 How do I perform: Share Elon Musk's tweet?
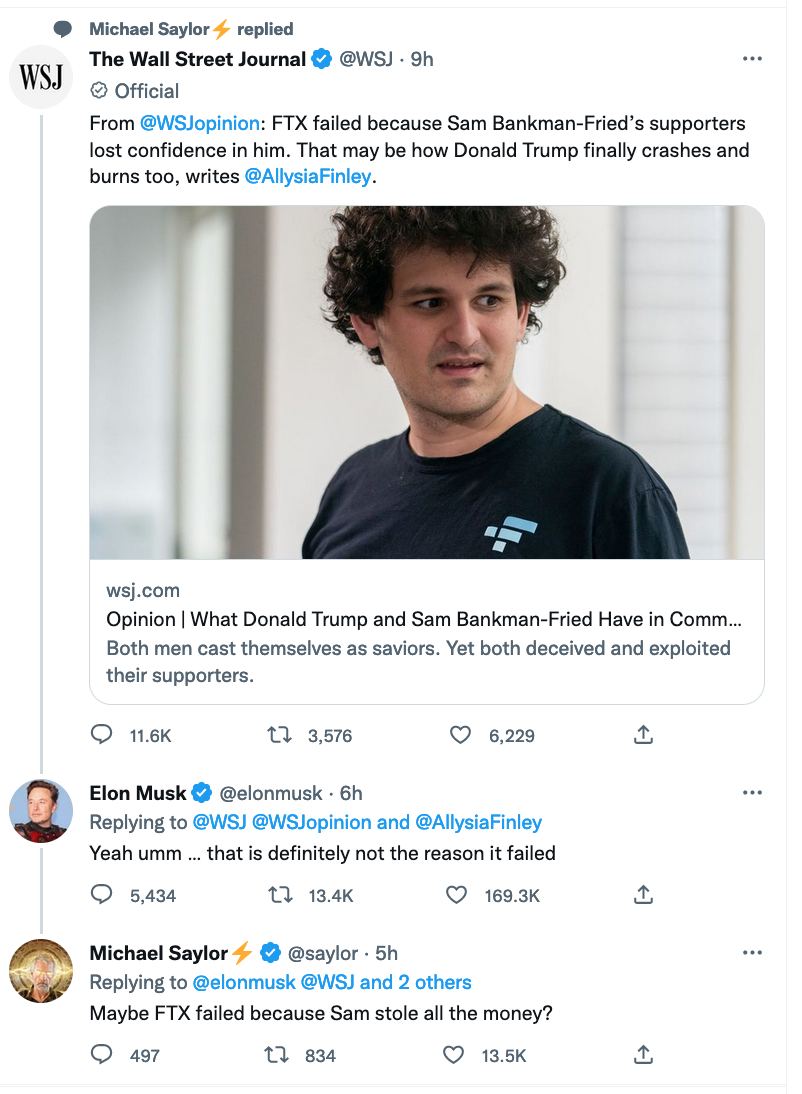tap(643, 894)
